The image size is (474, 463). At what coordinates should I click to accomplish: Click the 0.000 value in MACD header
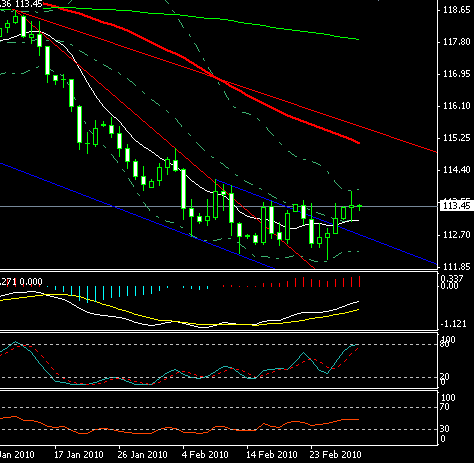(x=31, y=282)
